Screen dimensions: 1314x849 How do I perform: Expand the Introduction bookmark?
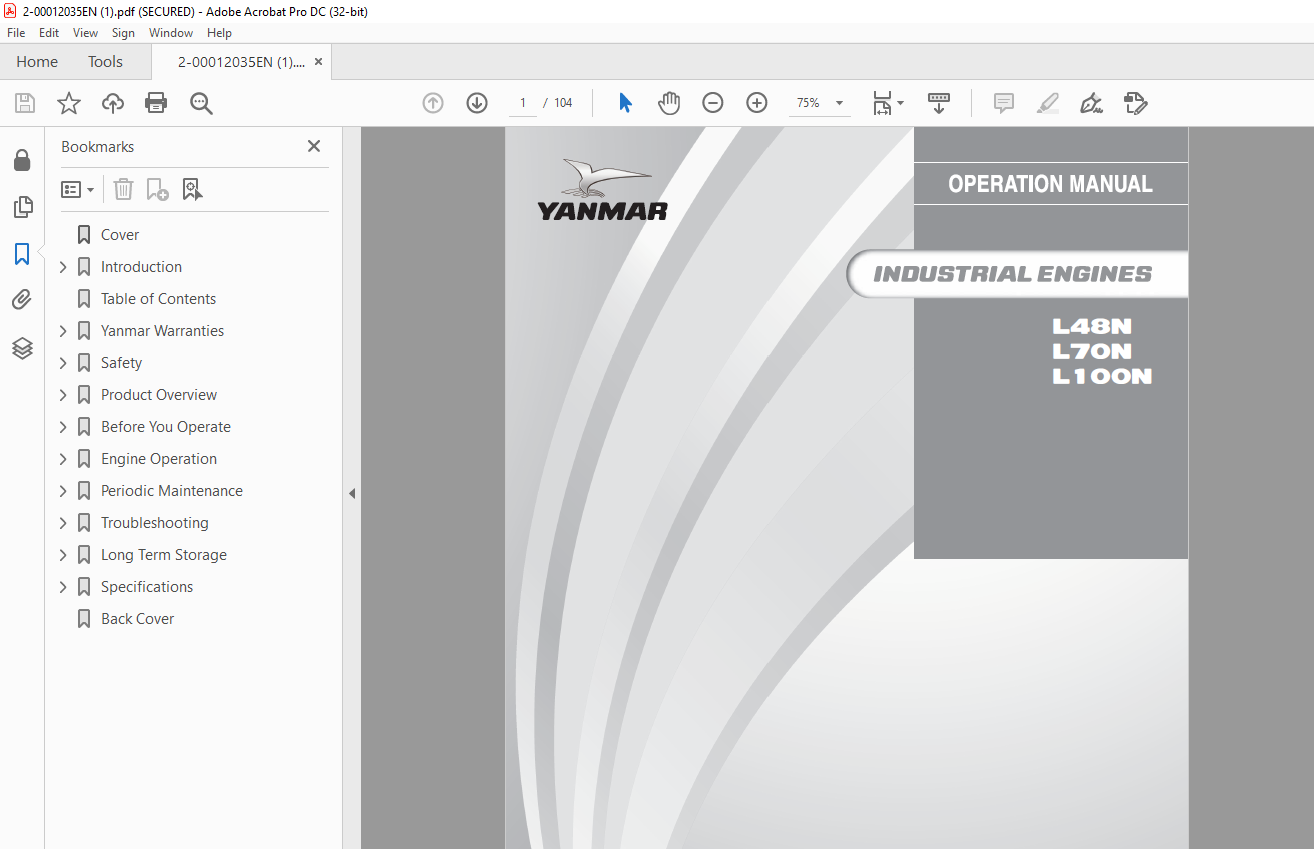[64, 267]
